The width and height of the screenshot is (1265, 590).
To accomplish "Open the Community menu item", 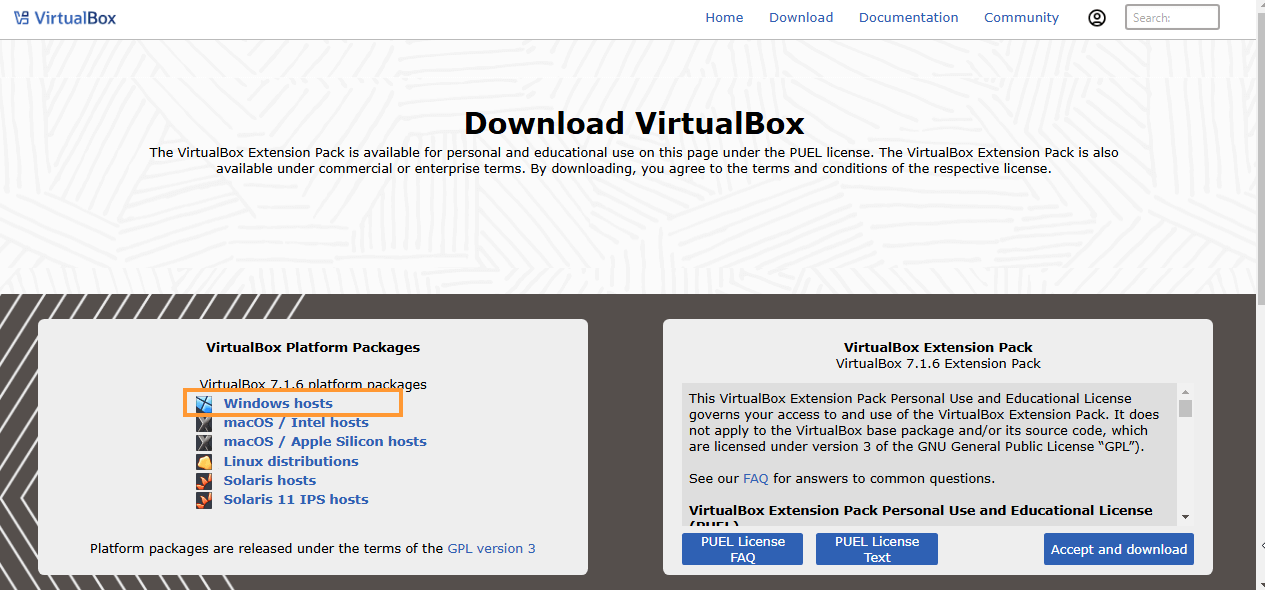I will click(x=1021, y=17).
